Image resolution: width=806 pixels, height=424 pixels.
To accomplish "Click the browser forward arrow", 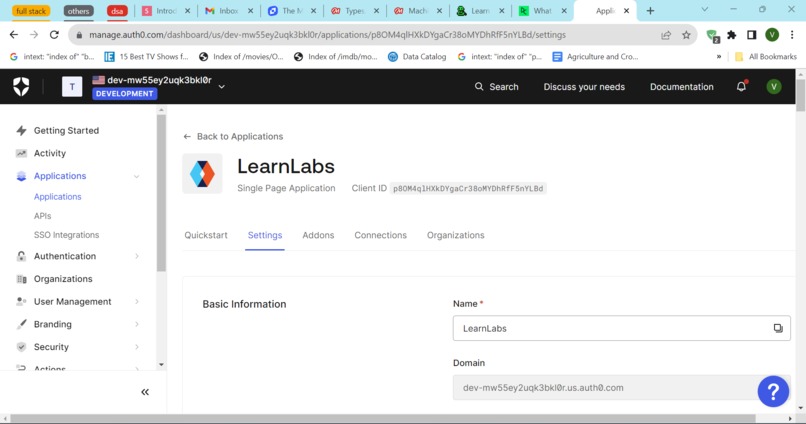I will pos(34,35).
